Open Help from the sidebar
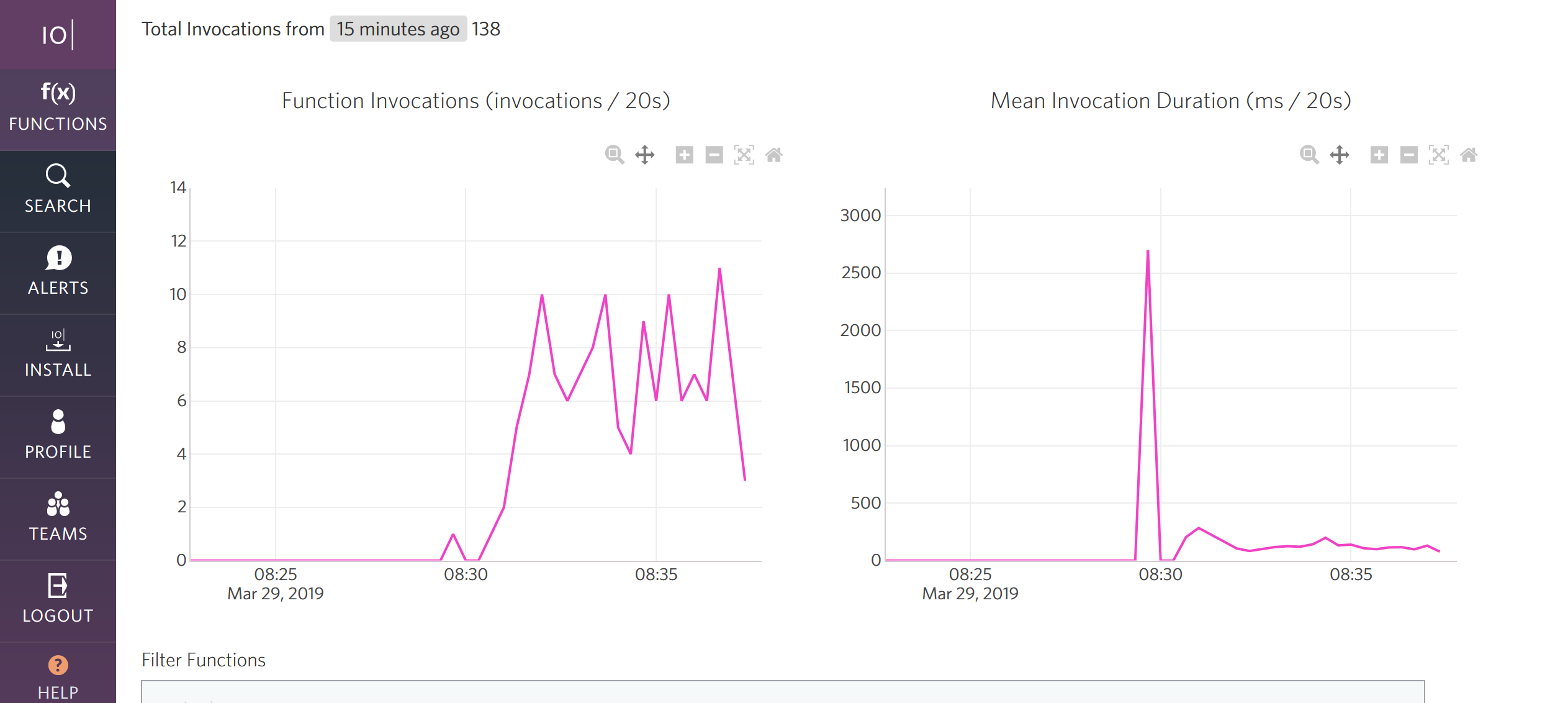This screenshot has width=1568, height=703. point(58,673)
